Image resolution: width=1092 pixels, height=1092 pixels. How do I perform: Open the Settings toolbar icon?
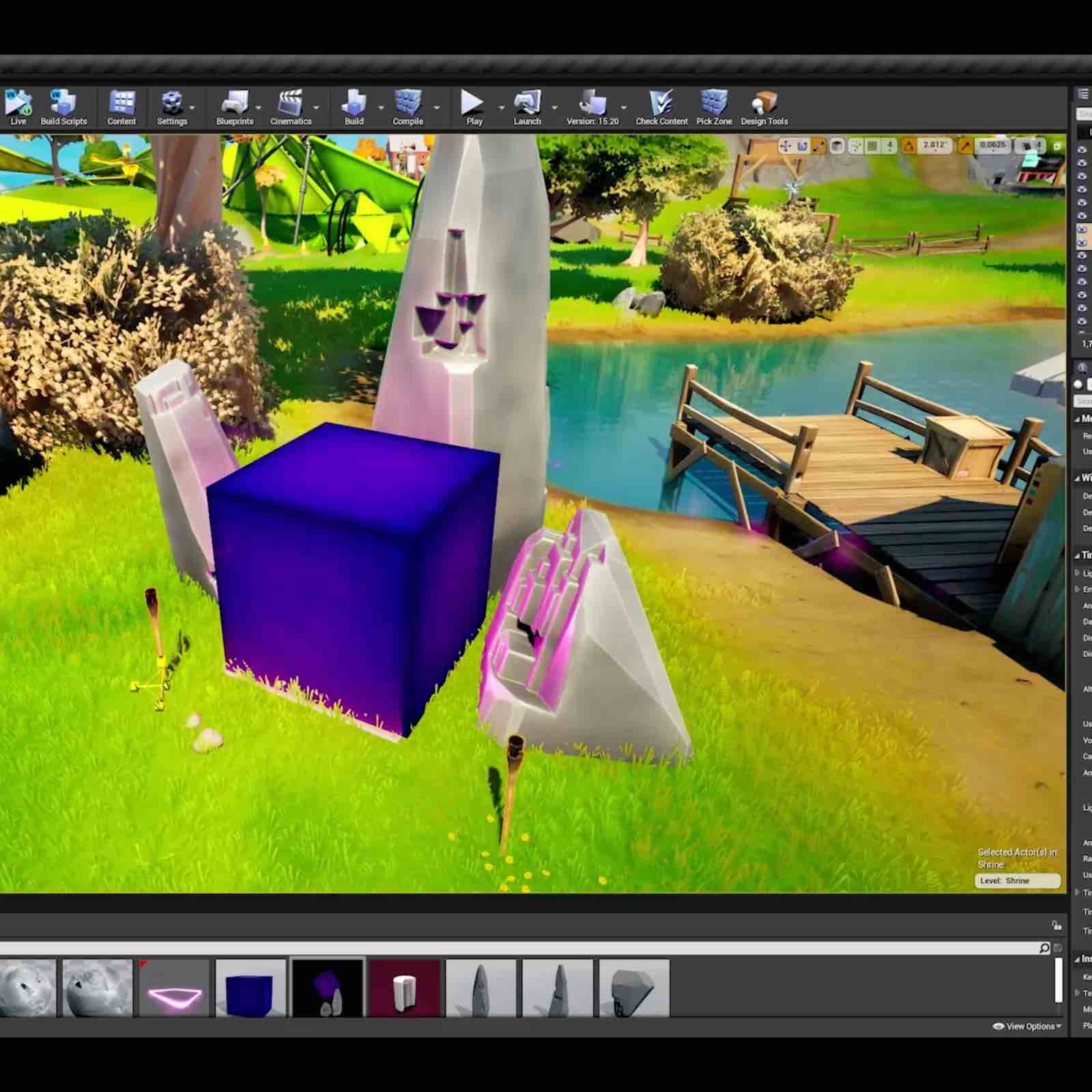pyautogui.click(x=171, y=108)
